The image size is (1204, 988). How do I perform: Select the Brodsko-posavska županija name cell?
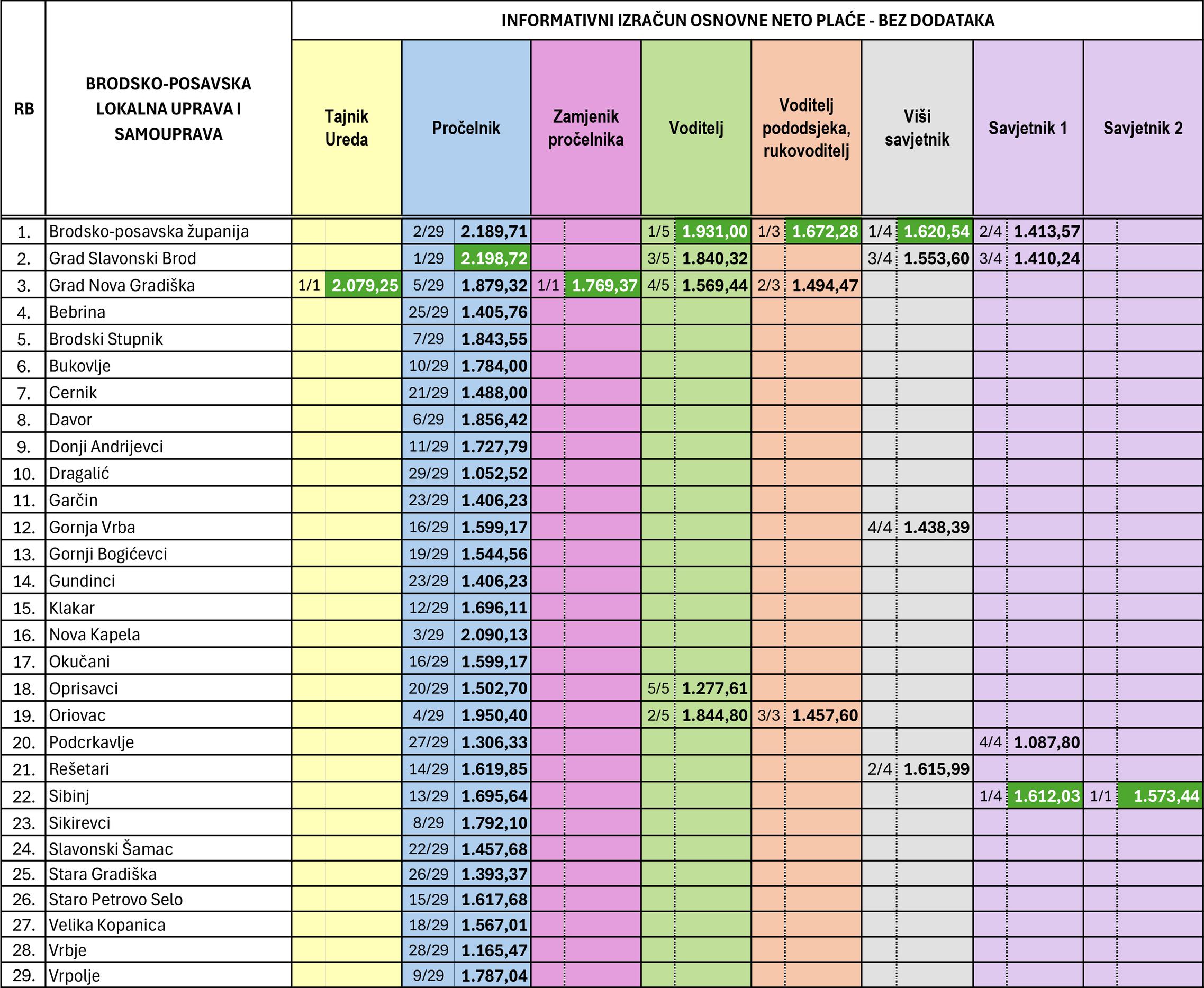click(149, 232)
